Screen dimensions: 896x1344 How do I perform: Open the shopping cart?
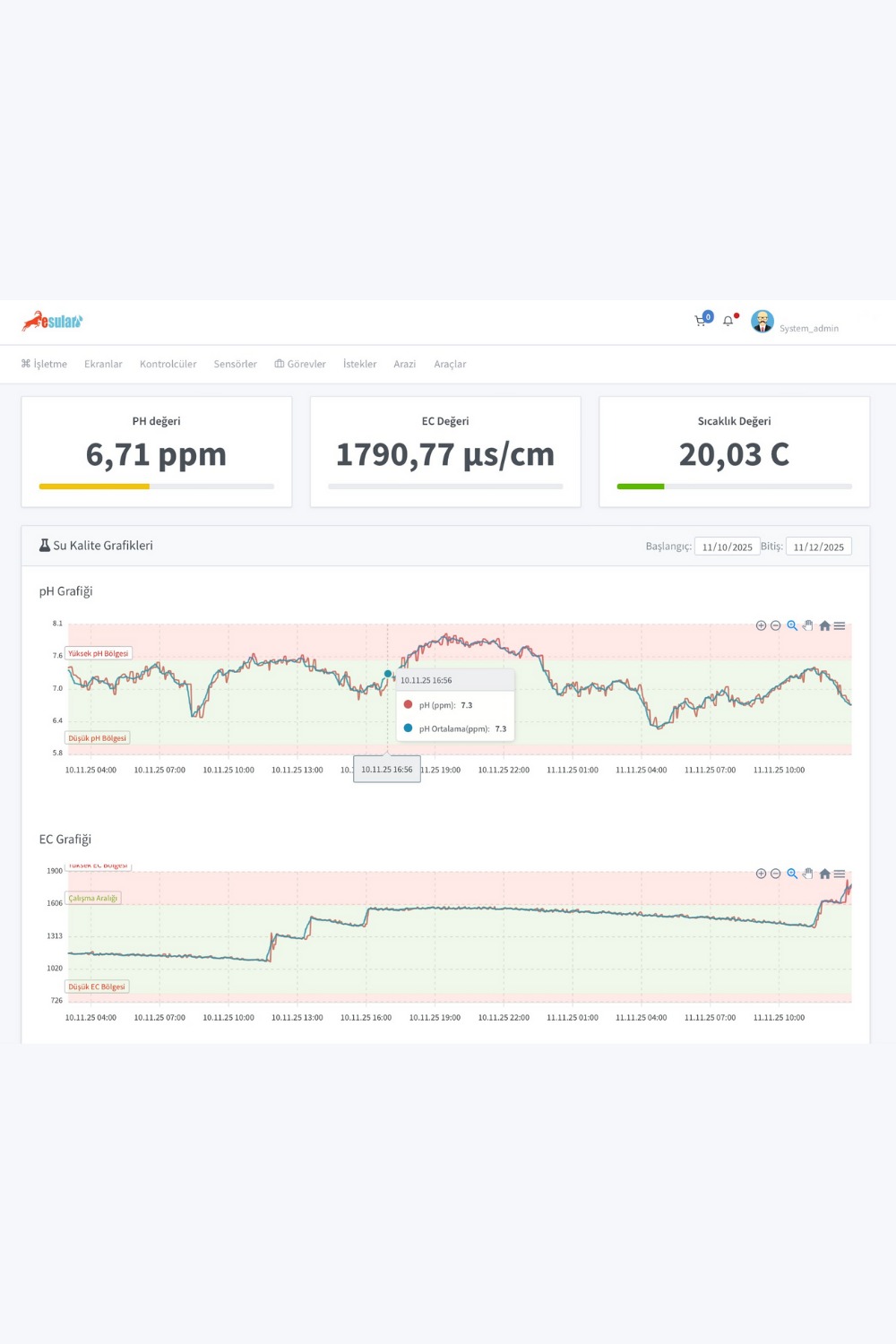700,321
